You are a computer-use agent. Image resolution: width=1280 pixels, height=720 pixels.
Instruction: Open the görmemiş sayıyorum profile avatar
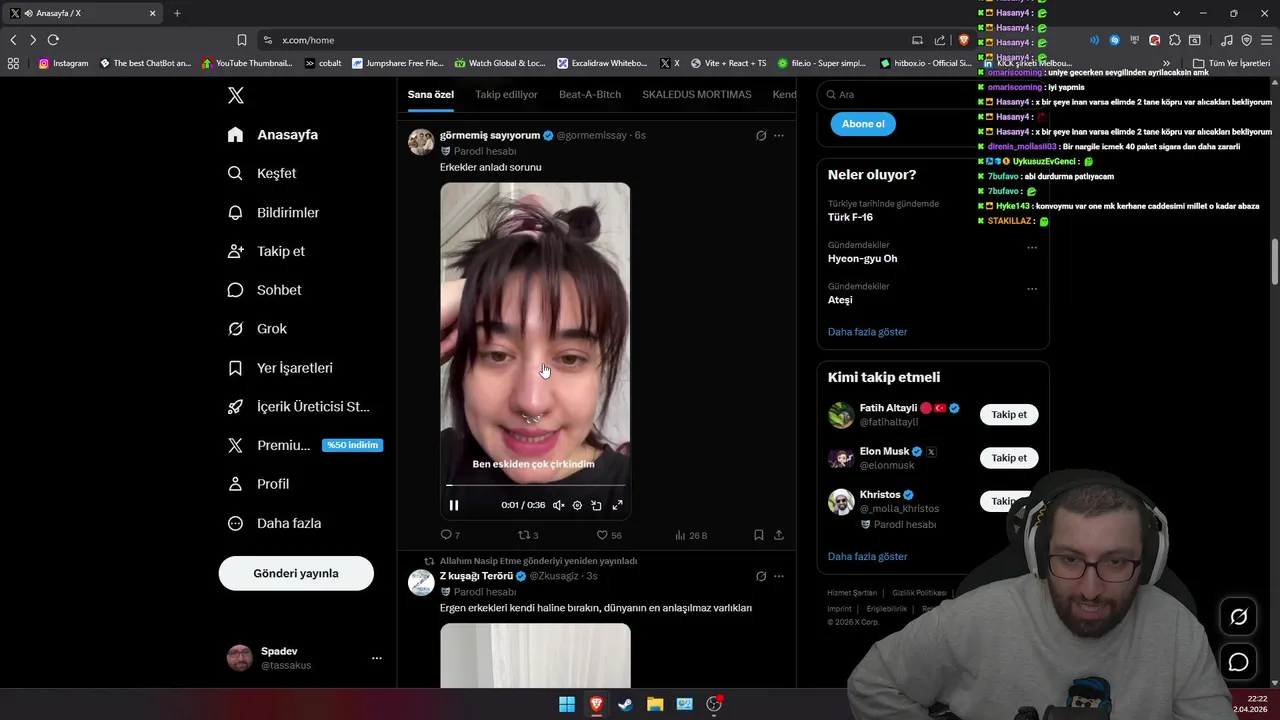point(421,142)
